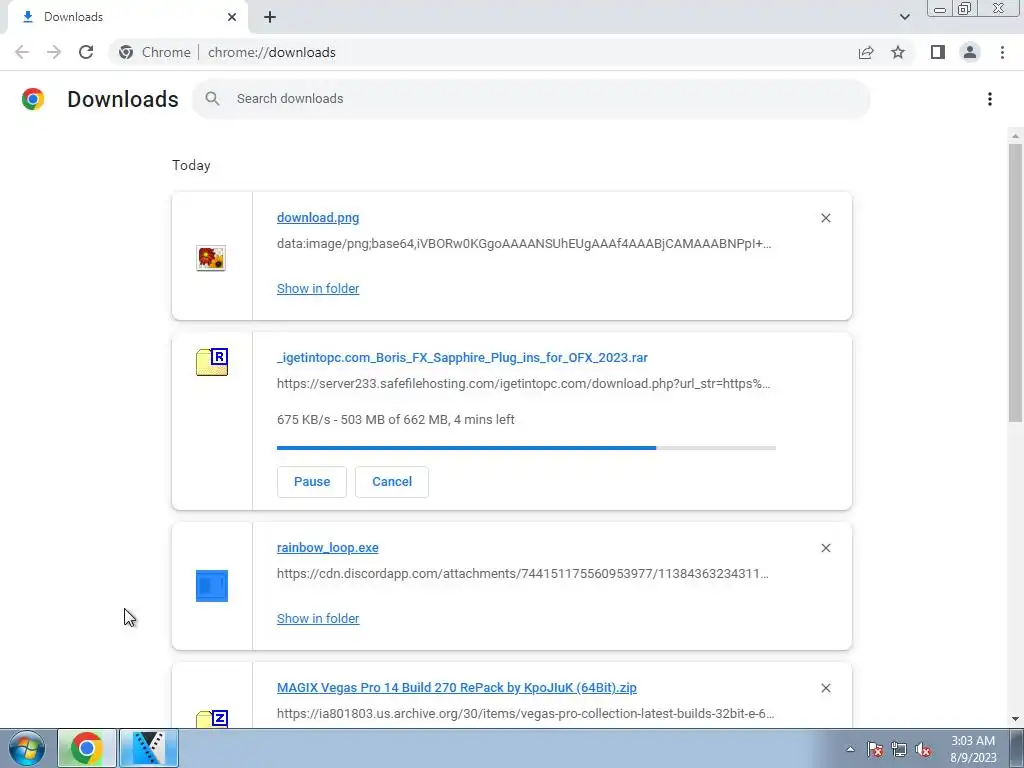
Task: Click the search magnifier icon
Action: click(212, 99)
